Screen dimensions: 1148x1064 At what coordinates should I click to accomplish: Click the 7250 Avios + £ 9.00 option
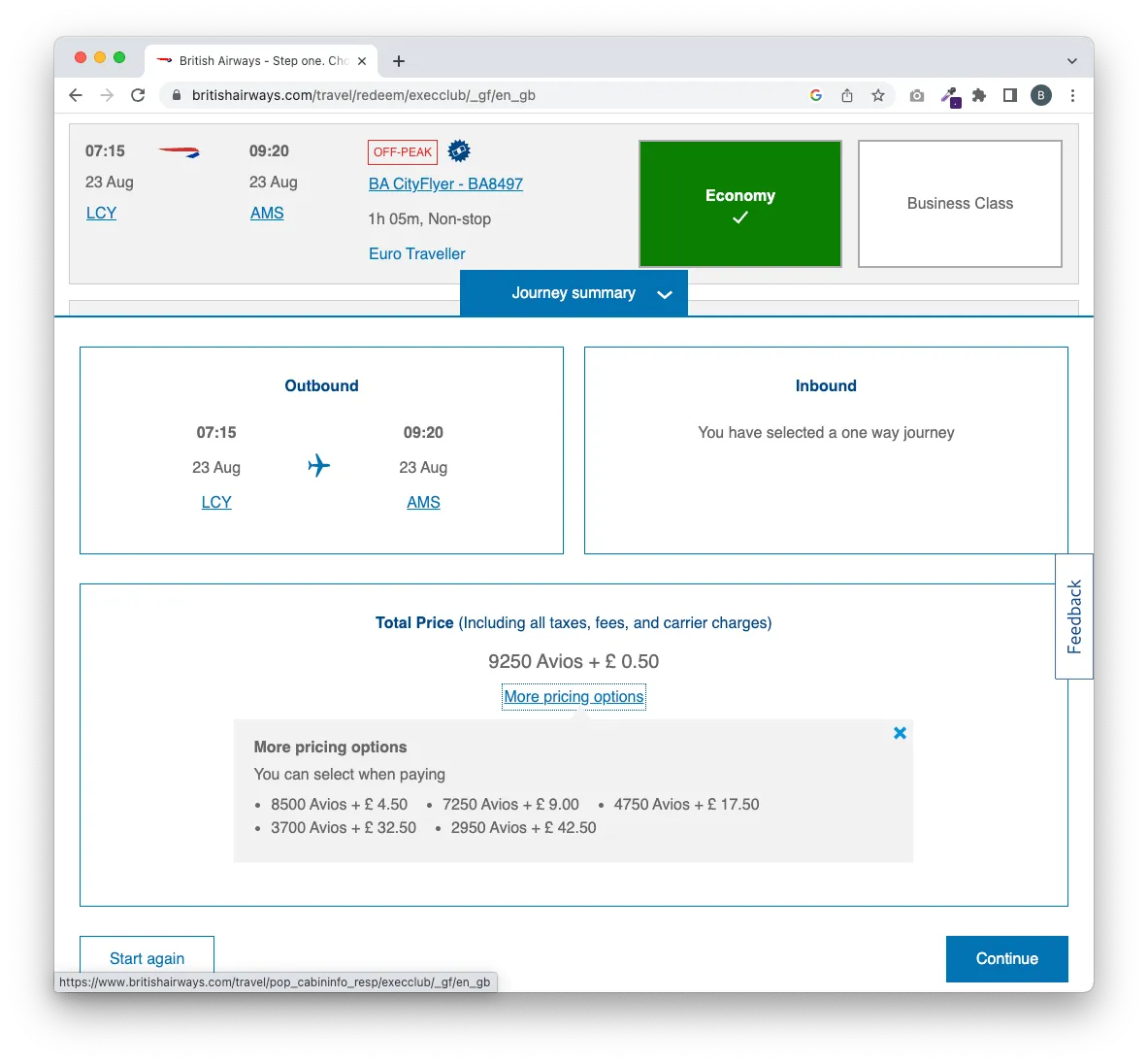tap(510, 804)
